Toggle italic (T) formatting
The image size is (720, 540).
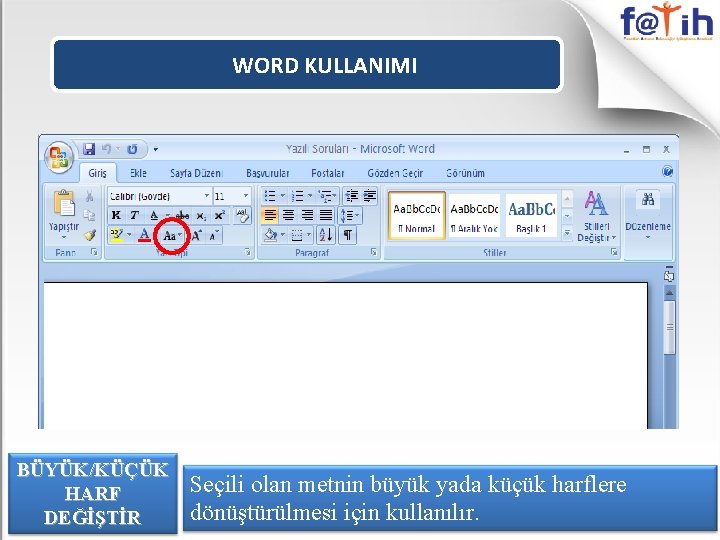coord(134,215)
